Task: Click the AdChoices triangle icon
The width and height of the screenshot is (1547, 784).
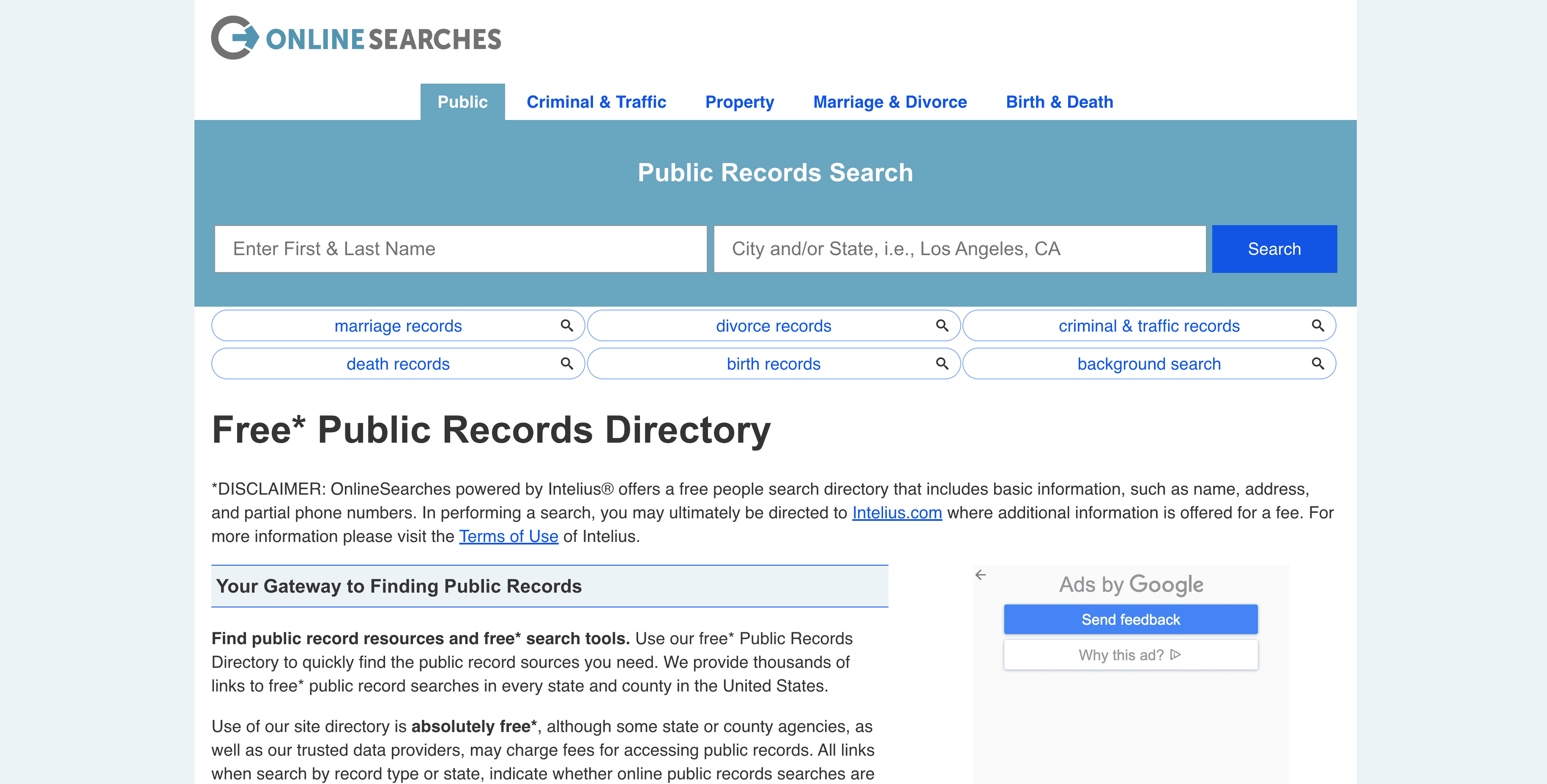Action: [x=1175, y=654]
